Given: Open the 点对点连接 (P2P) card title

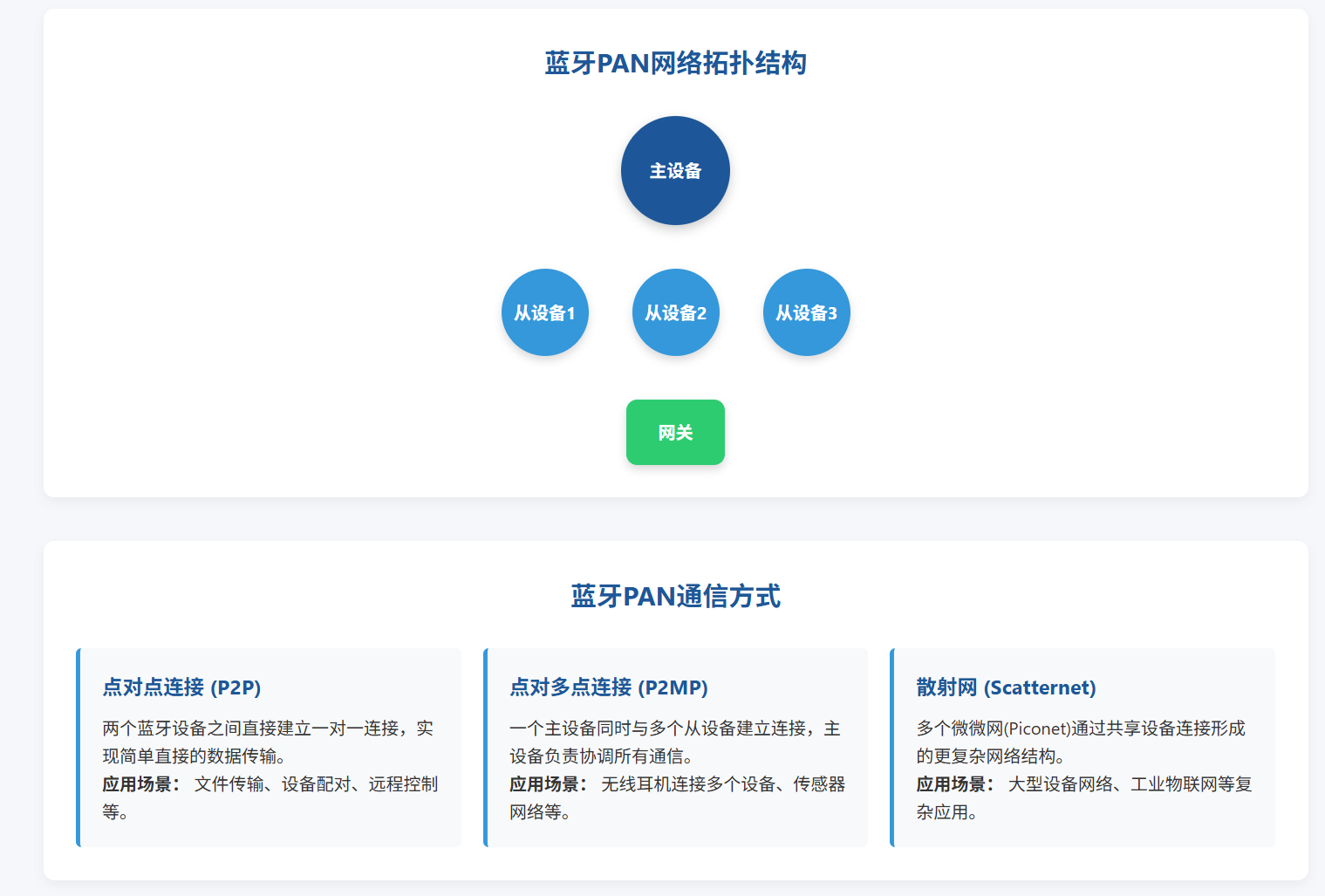Looking at the screenshot, I should (181, 687).
